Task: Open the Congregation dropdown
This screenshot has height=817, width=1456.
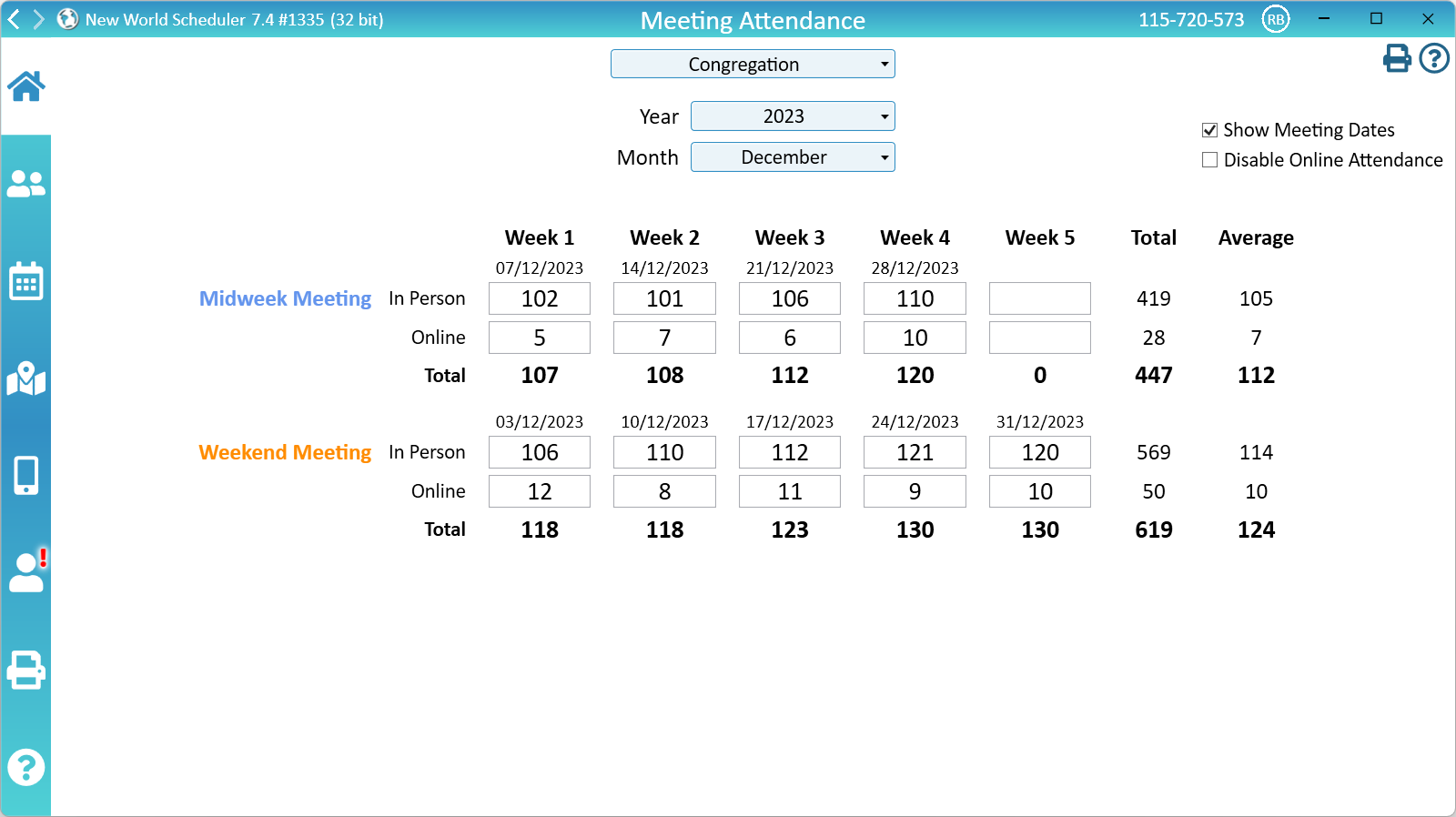Action: 753,64
